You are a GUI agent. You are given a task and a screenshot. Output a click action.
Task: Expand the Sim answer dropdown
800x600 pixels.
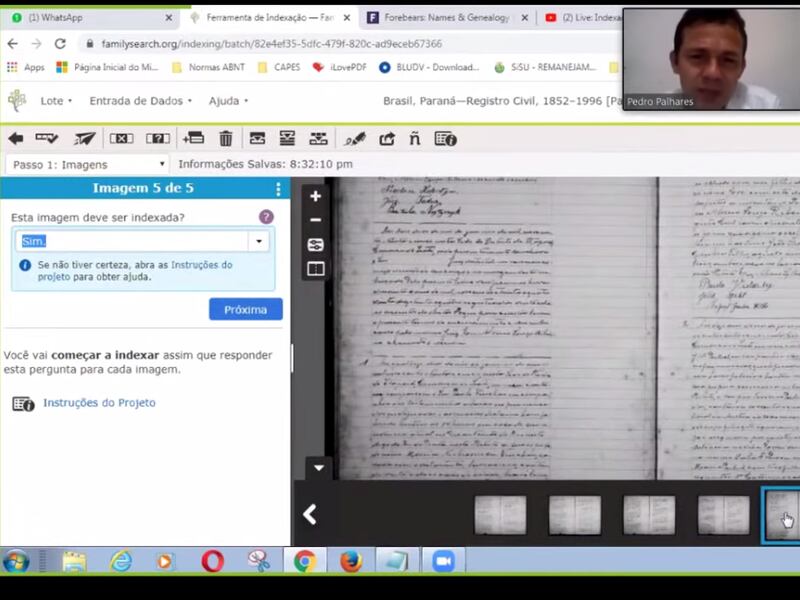pos(260,241)
